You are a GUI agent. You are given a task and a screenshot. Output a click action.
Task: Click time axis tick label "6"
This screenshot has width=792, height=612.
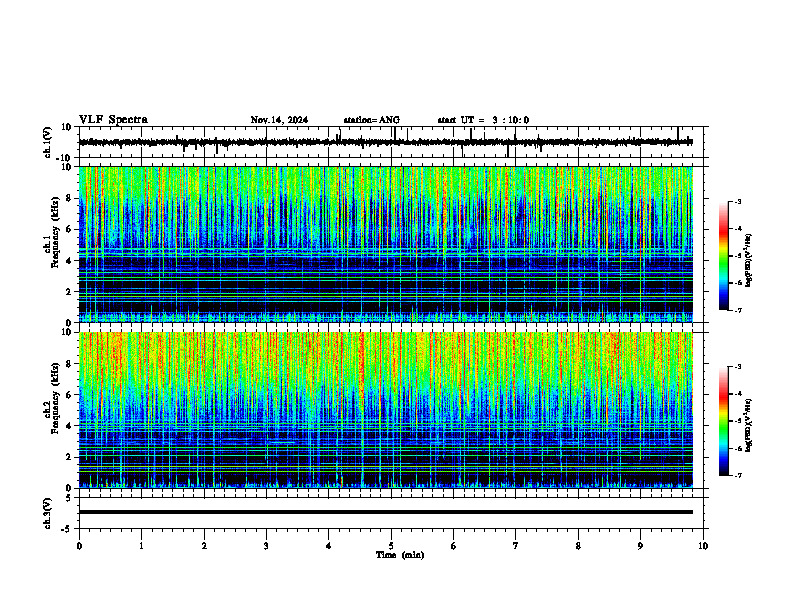454,546
